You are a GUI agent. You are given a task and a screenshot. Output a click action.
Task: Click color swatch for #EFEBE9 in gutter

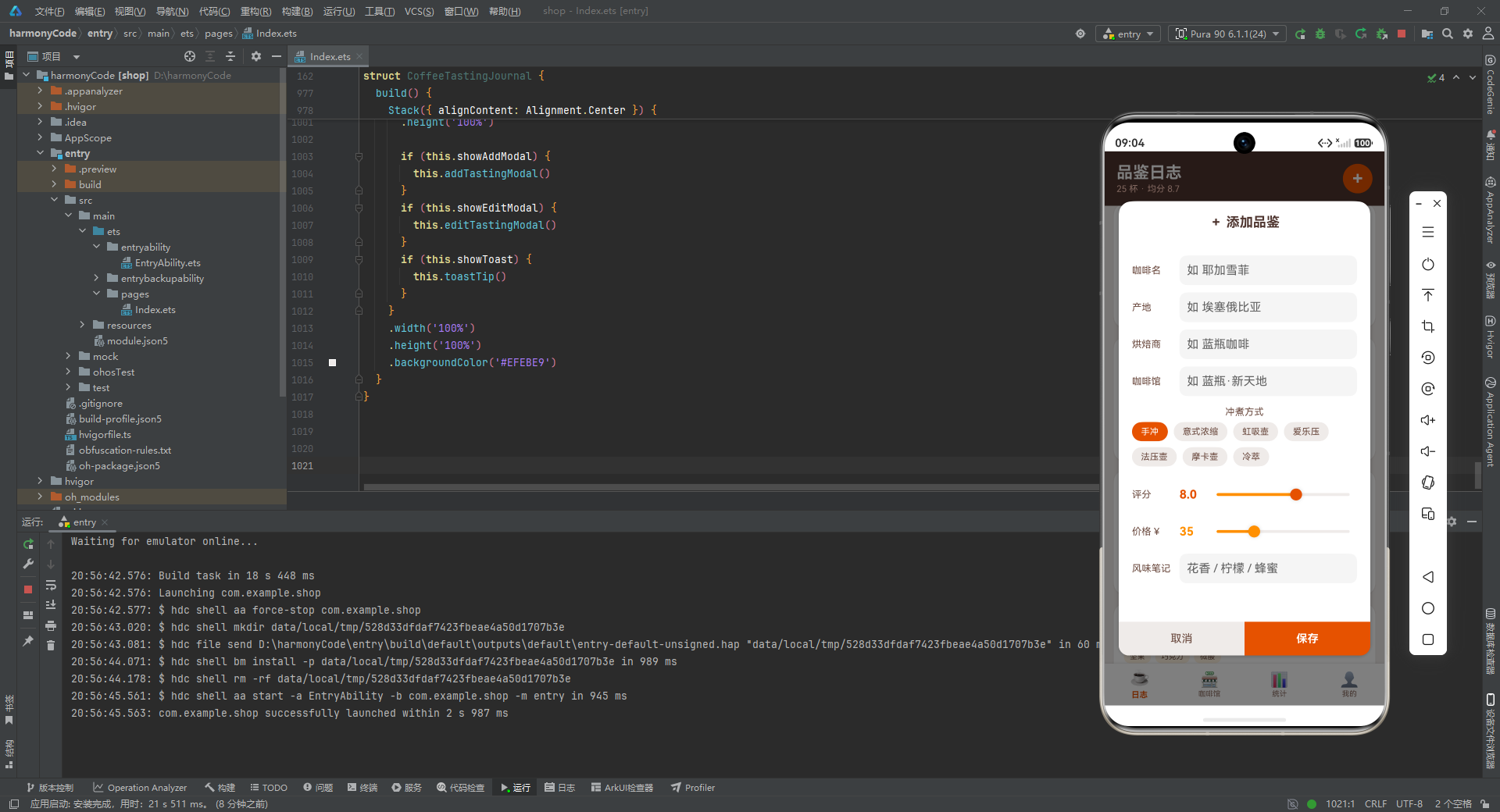pyautogui.click(x=332, y=362)
